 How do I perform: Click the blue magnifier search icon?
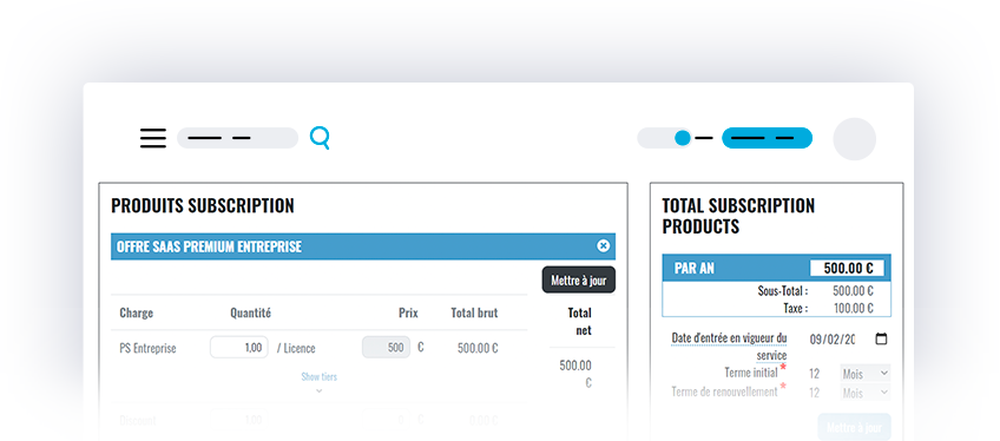(x=320, y=138)
